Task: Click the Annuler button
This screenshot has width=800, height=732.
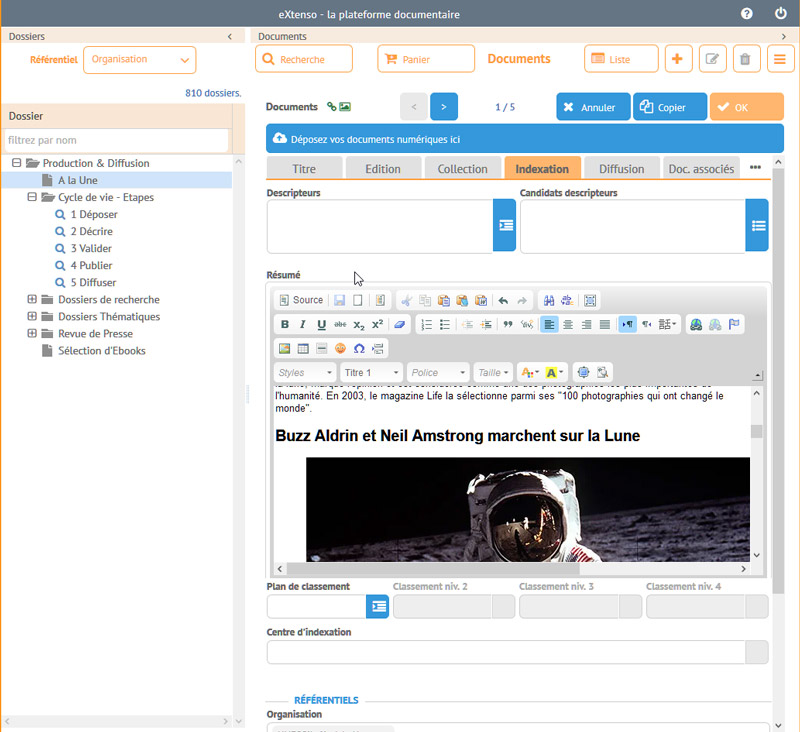Action: click(x=593, y=107)
